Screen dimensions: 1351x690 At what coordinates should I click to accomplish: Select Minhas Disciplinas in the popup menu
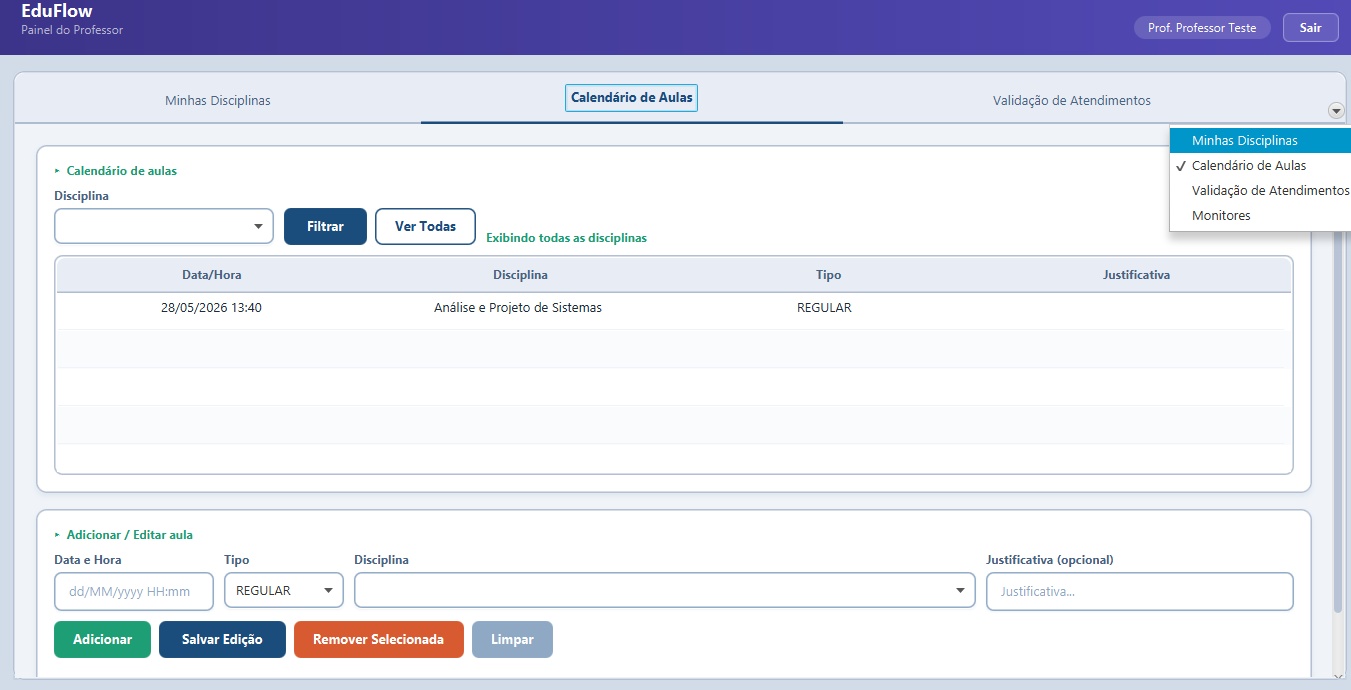pyautogui.click(x=1260, y=141)
